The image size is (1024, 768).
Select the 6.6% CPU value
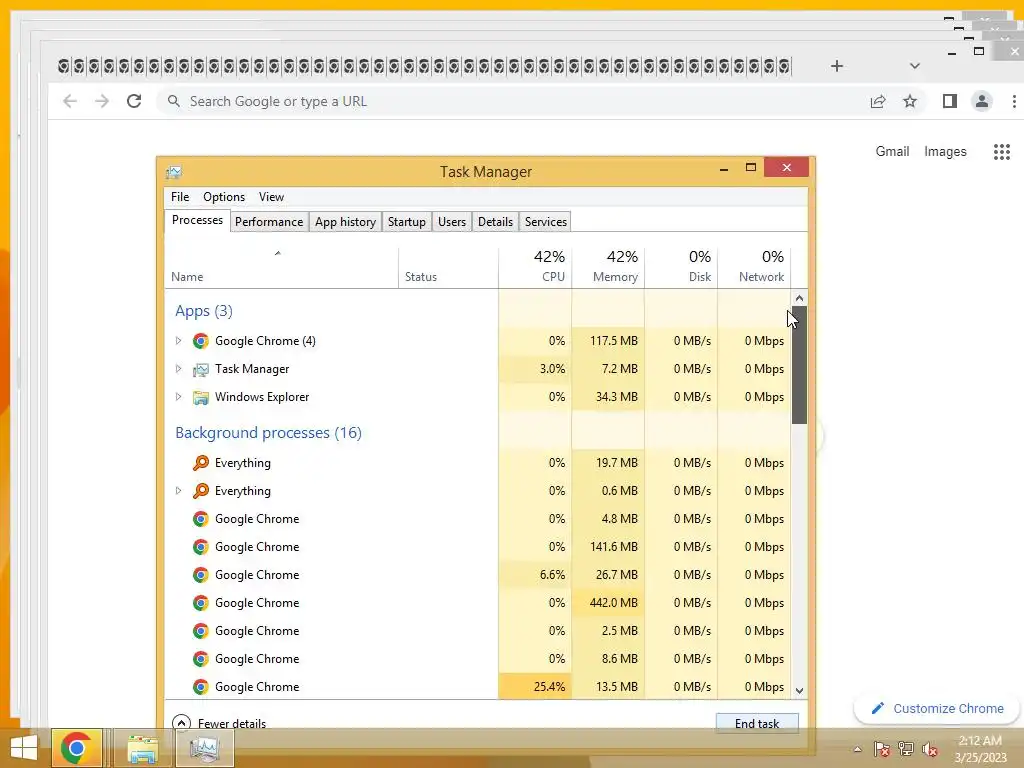click(x=552, y=575)
